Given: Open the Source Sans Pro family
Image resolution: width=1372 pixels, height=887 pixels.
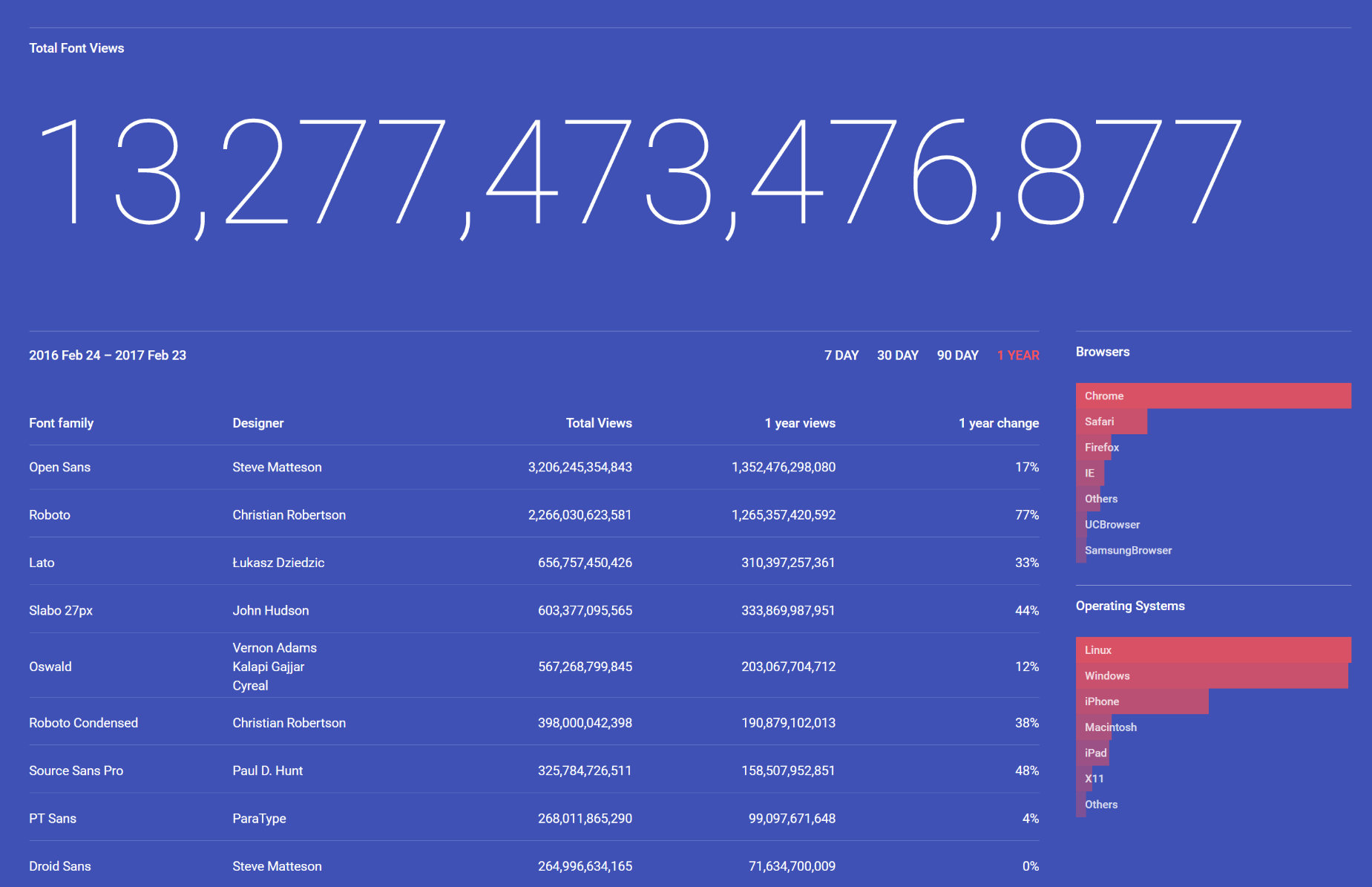Looking at the screenshot, I should click(76, 770).
